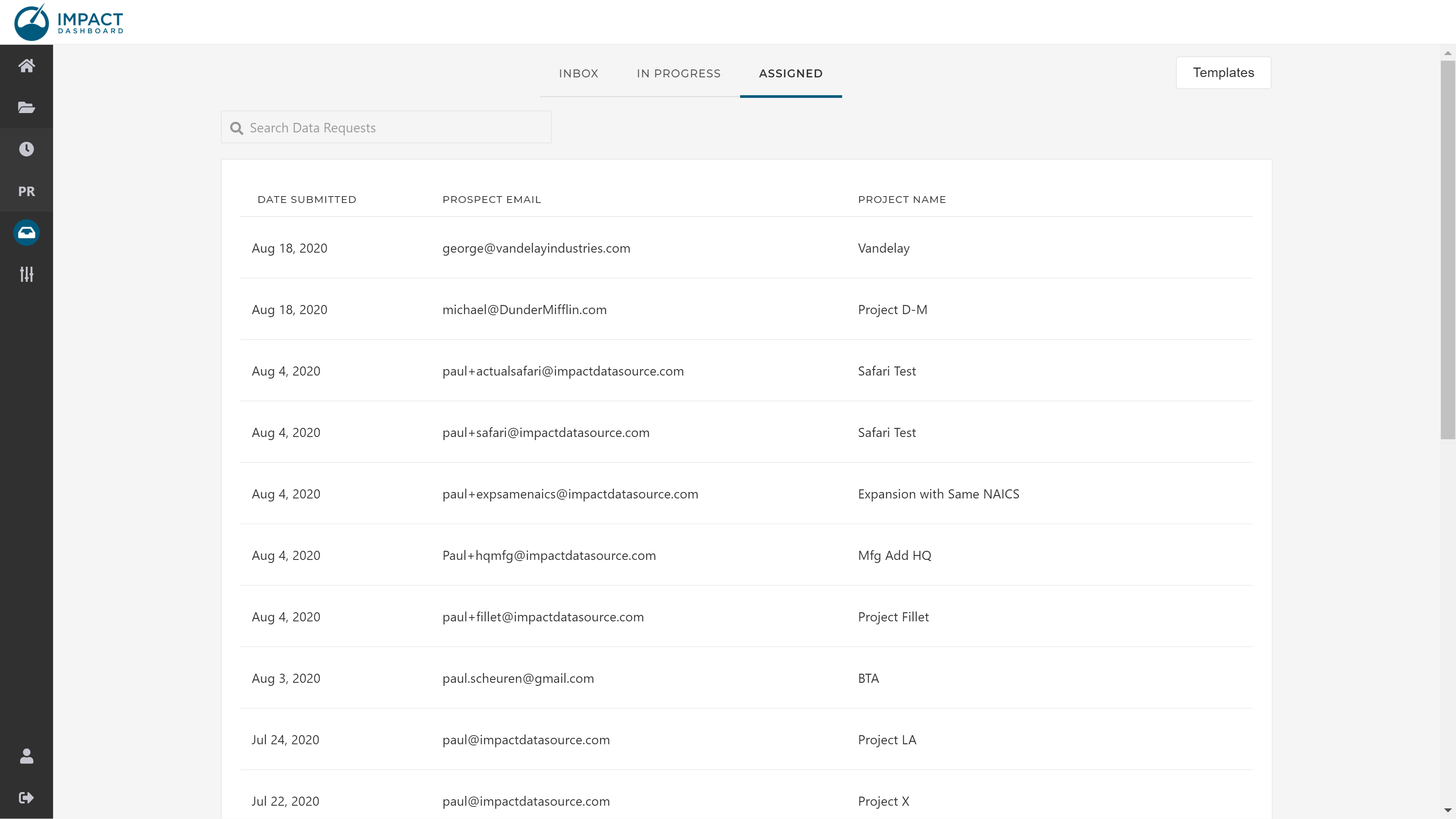This screenshot has width=1456, height=819.
Task: Open paul+fillet@impactdatasource.com request
Action: click(x=543, y=617)
